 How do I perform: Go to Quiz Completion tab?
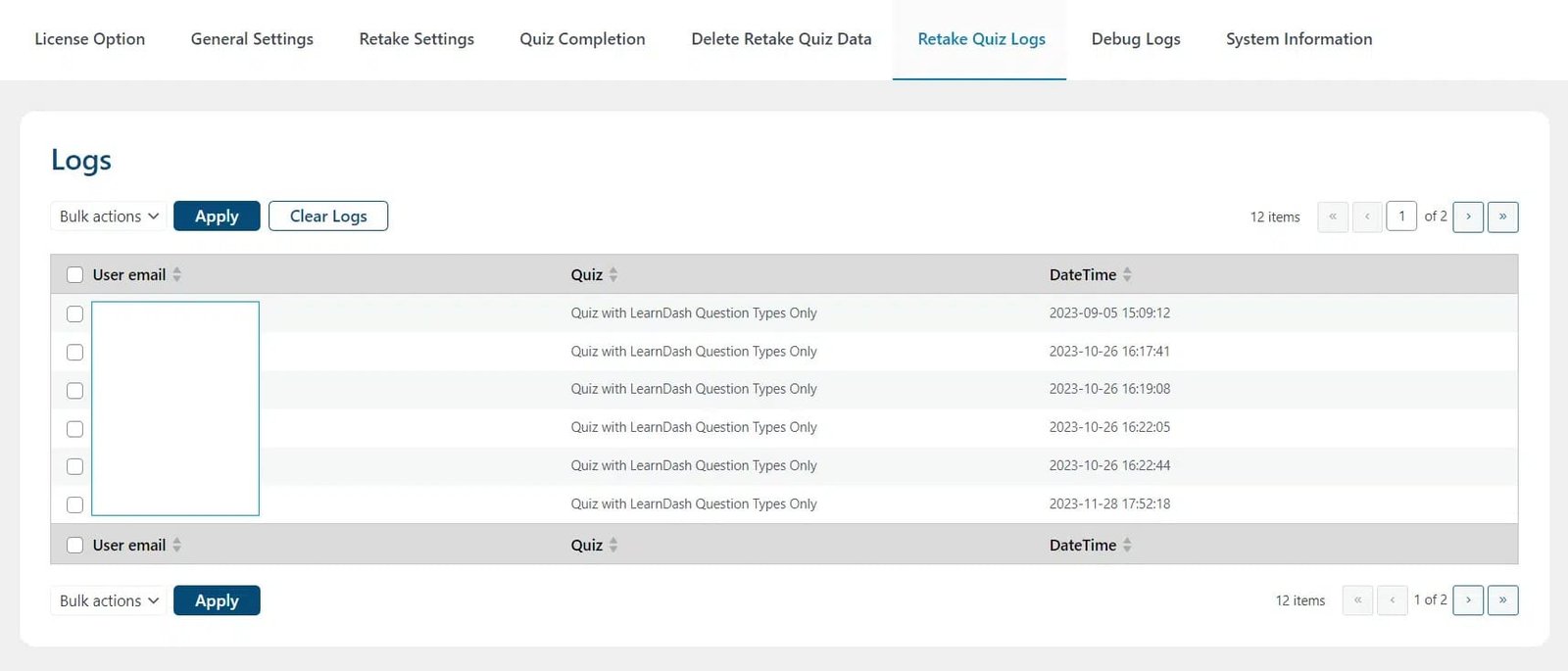pos(582,39)
